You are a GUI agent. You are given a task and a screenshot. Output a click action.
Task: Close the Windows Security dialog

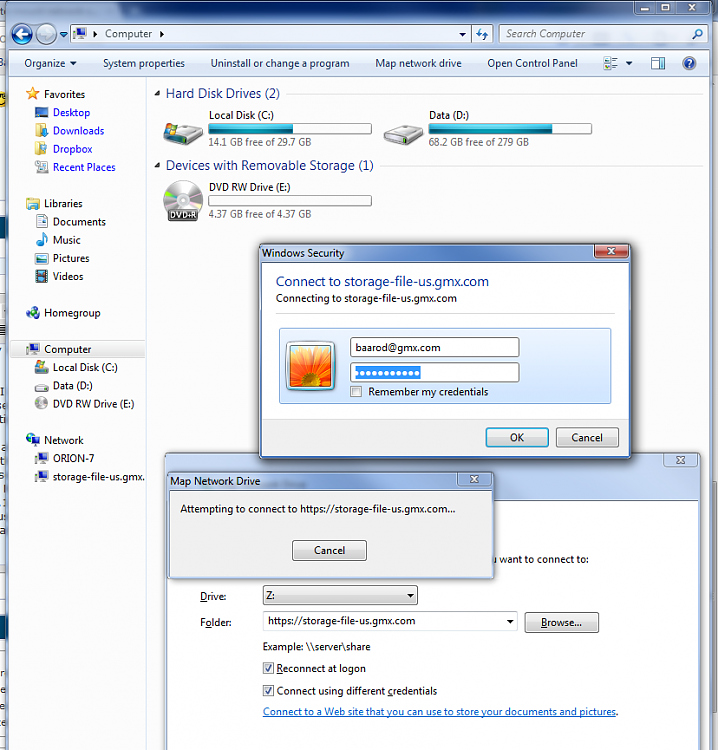coord(611,251)
